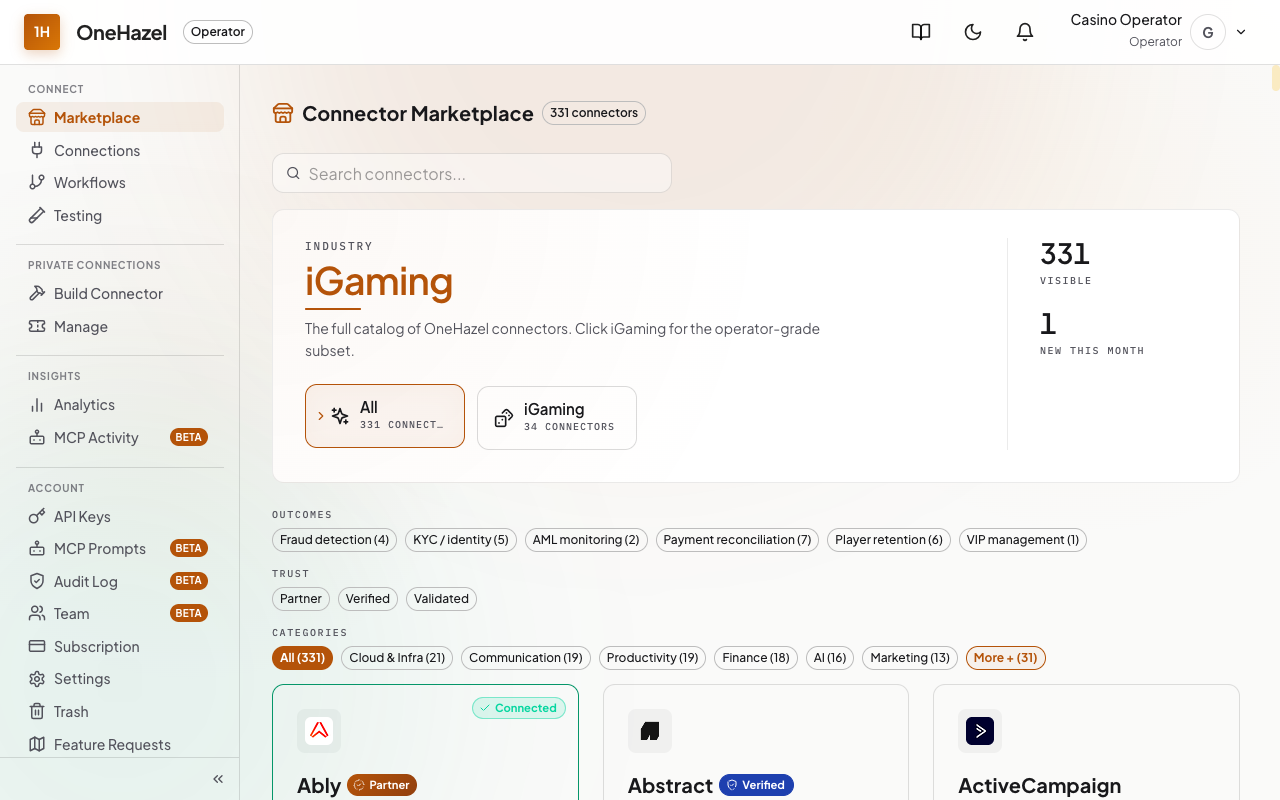The width and height of the screenshot is (1280, 800).
Task: Open the documentation book icon
Action: (x=921, y=32)
